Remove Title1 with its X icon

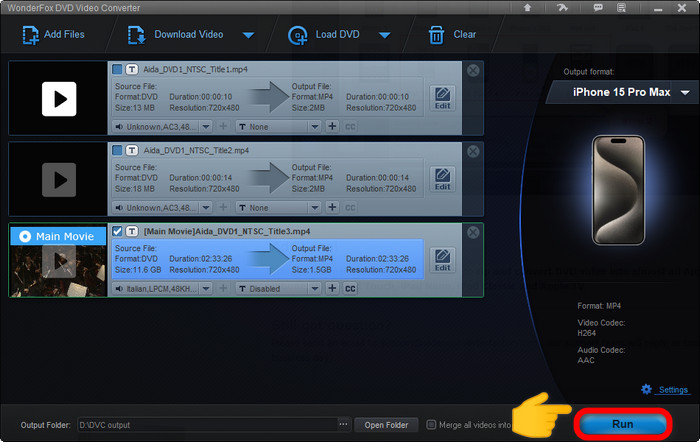(473, 71)
